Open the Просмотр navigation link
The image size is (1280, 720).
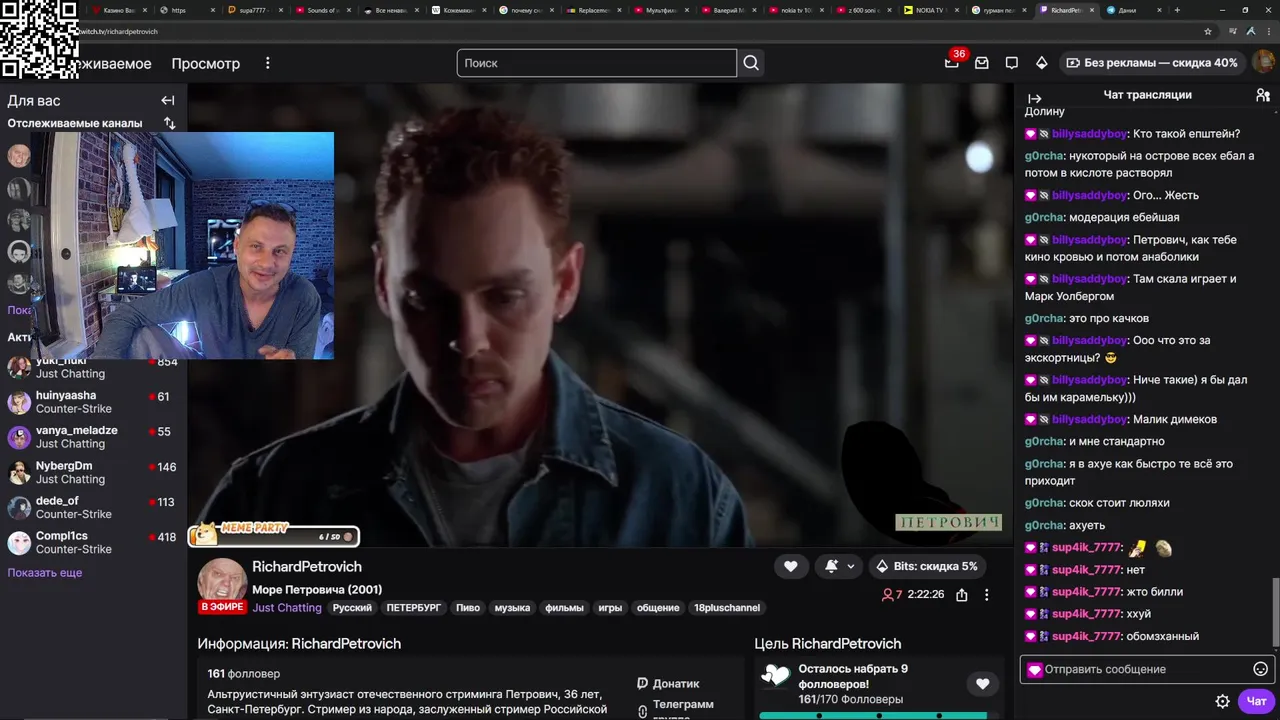pos(206,63)
